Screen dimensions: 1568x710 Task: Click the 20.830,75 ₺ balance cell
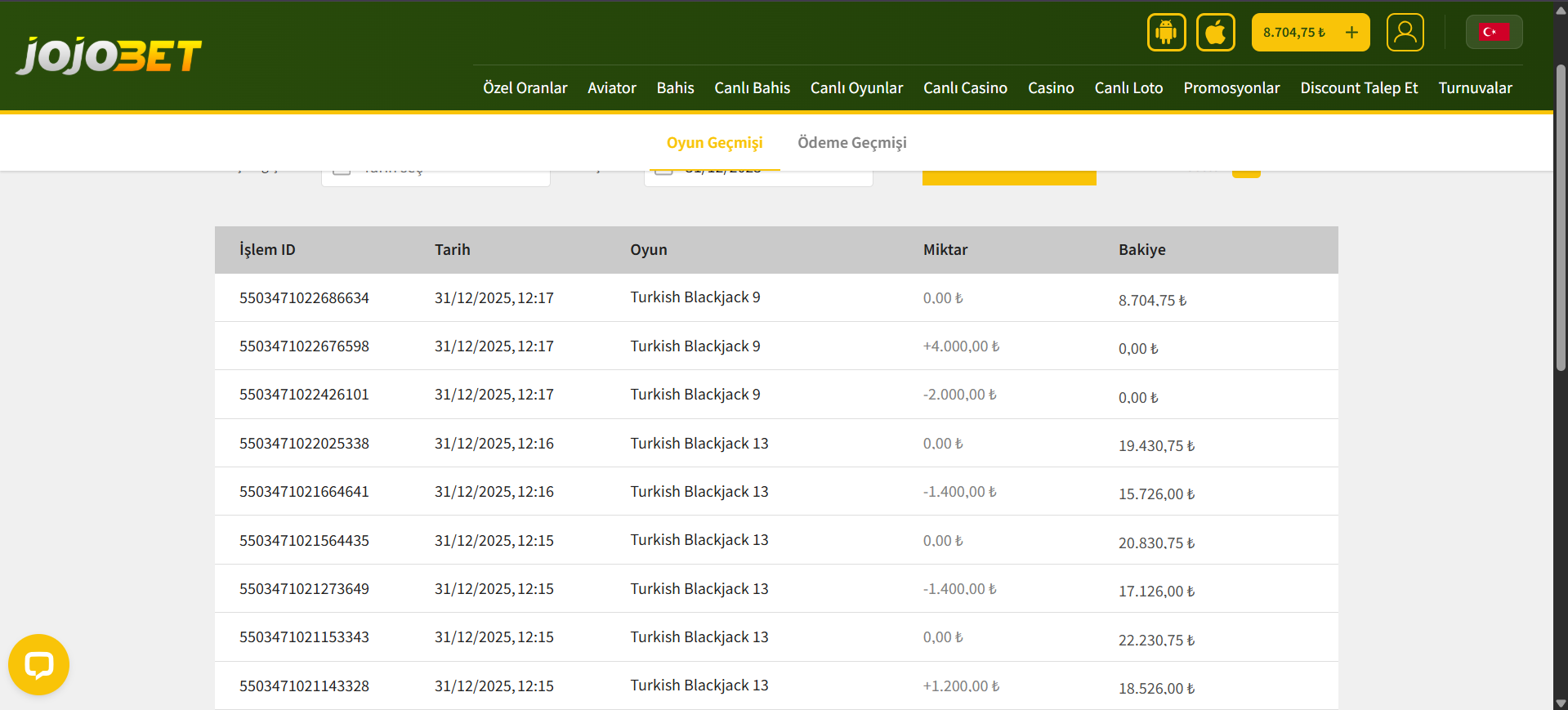[x=1156, y=543]
